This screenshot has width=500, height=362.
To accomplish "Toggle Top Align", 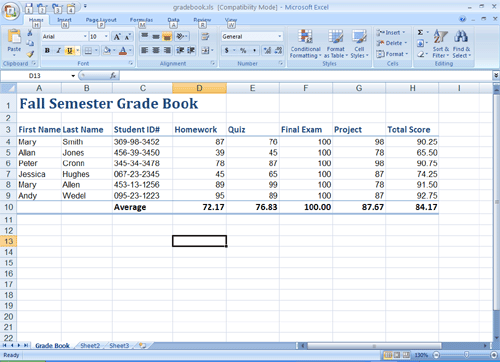I will pos(144,36).
